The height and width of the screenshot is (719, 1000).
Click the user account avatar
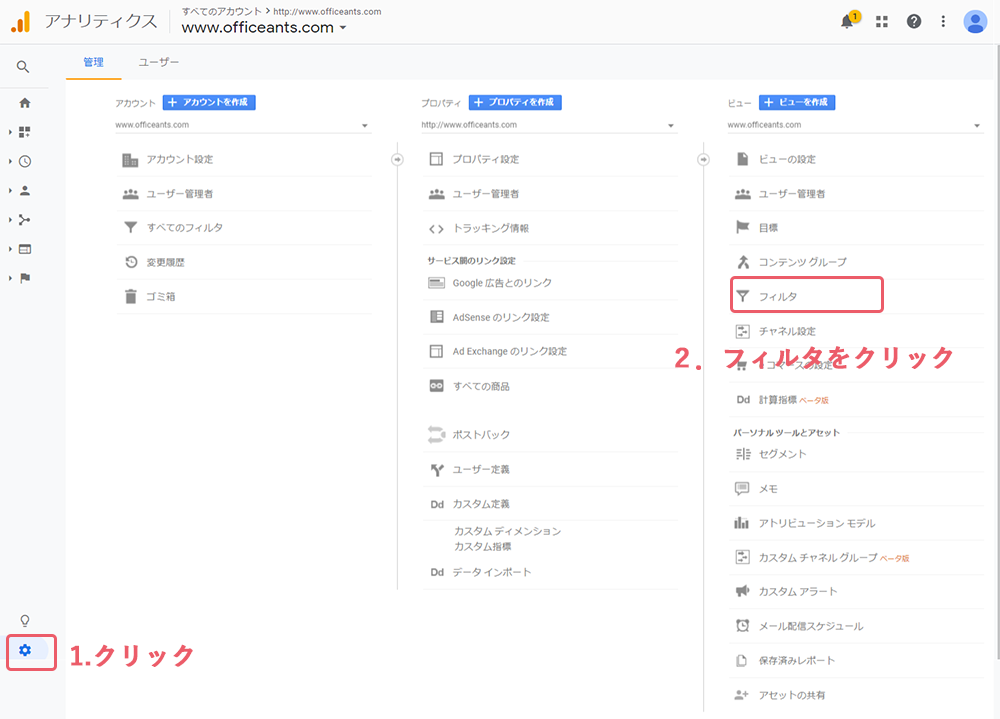[975, 22]
